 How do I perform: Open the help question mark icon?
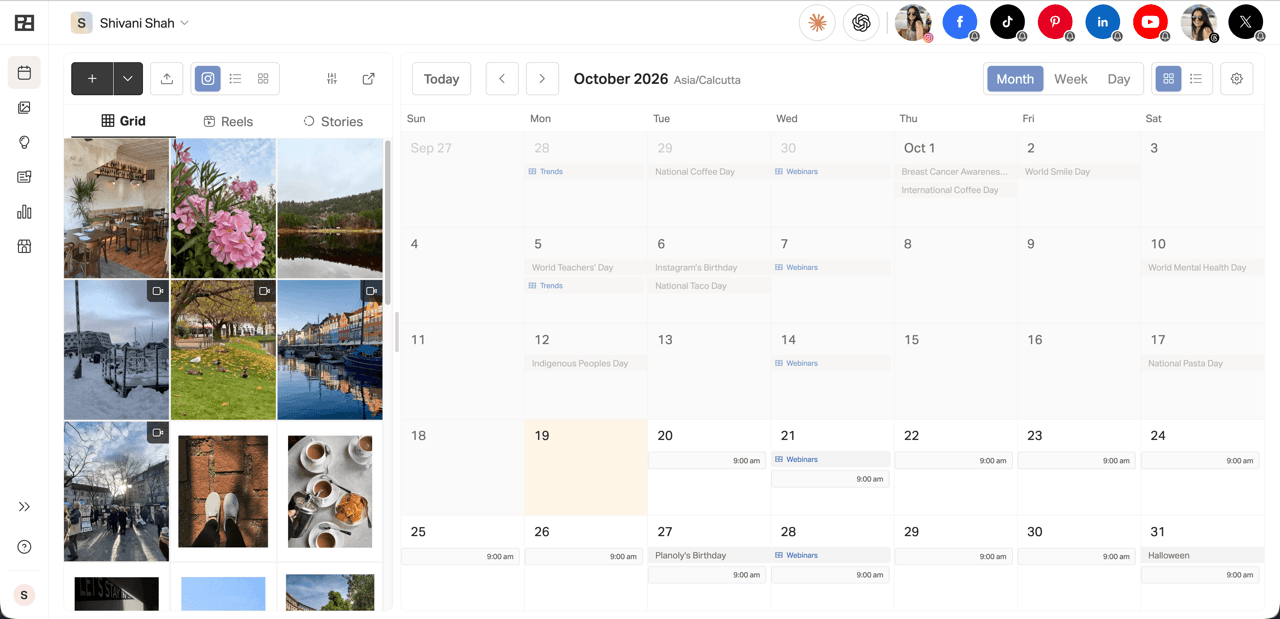point(24,547)
